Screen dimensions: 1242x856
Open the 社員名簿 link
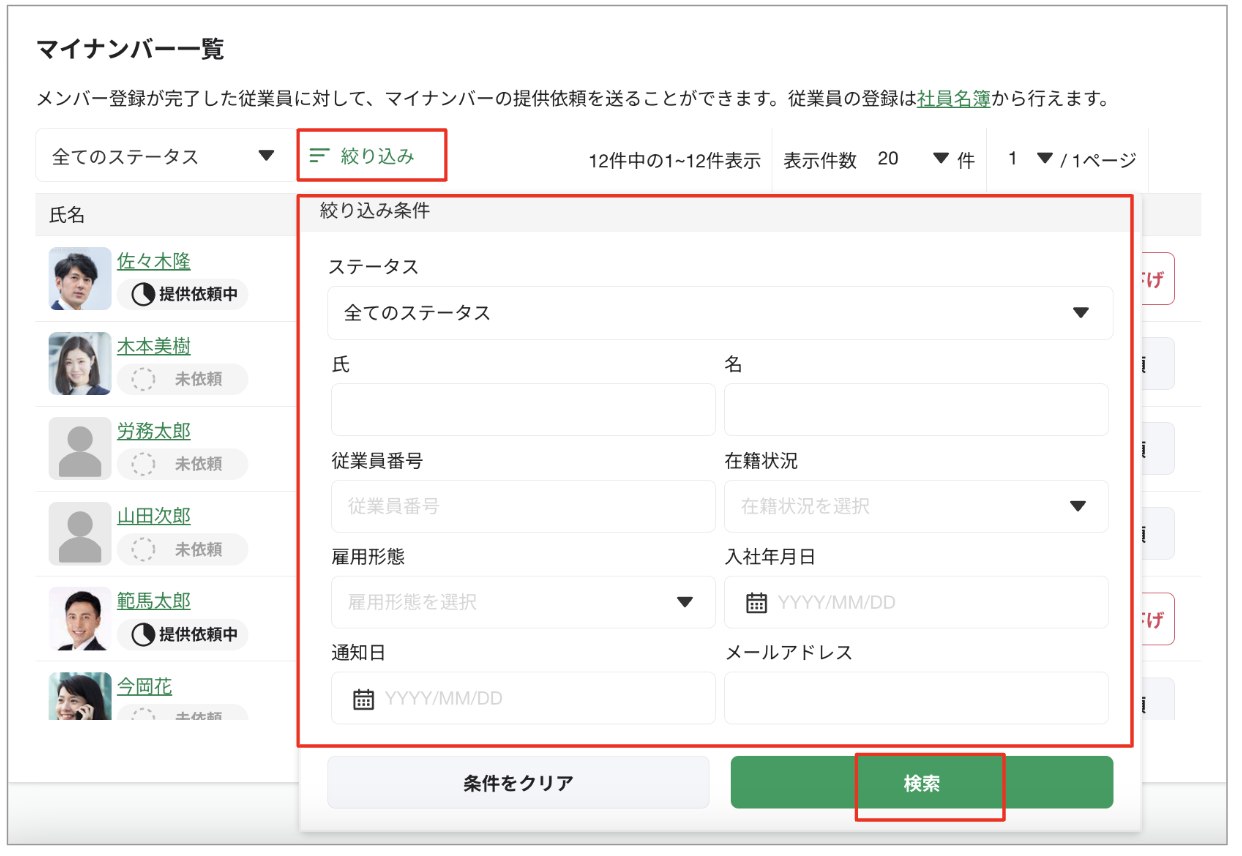[953, 99]
